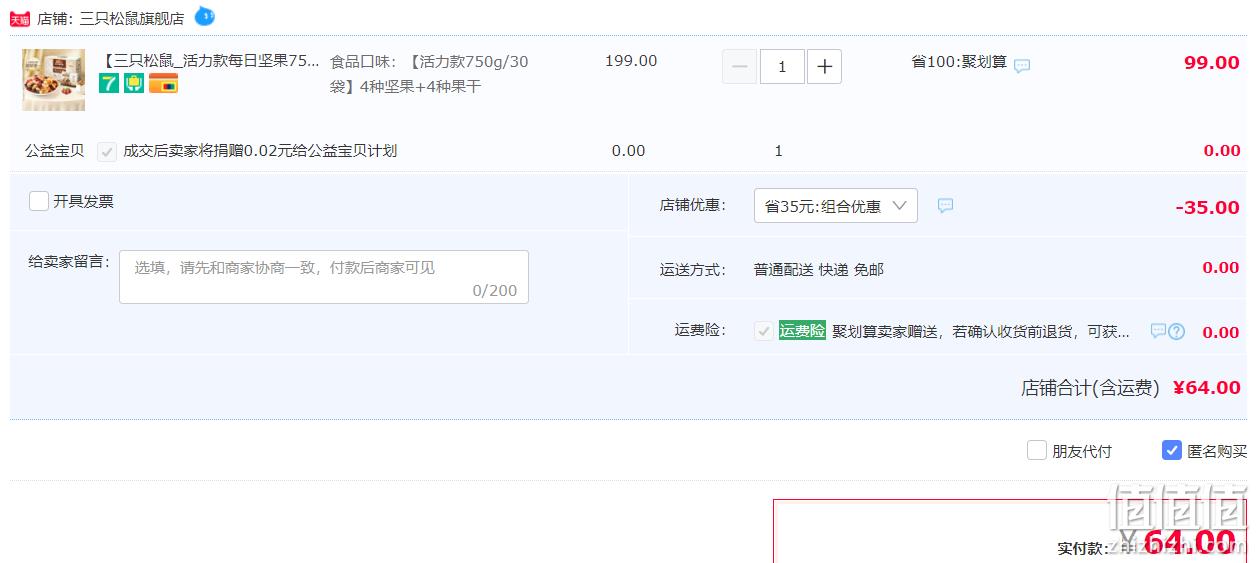Click the unit price 199.00
Screen dimensions: 1257x563
click(x=631, y=61)
